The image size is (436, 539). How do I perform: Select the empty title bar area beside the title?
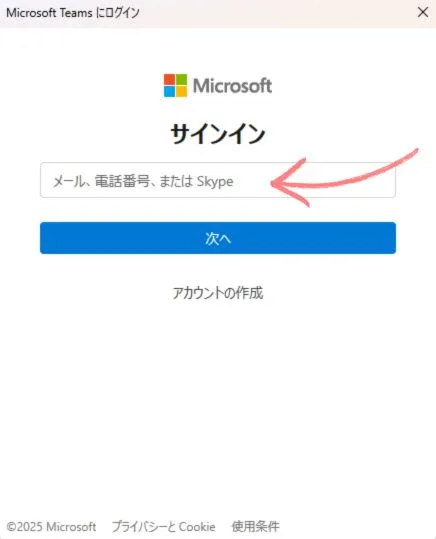click(275, 13)
